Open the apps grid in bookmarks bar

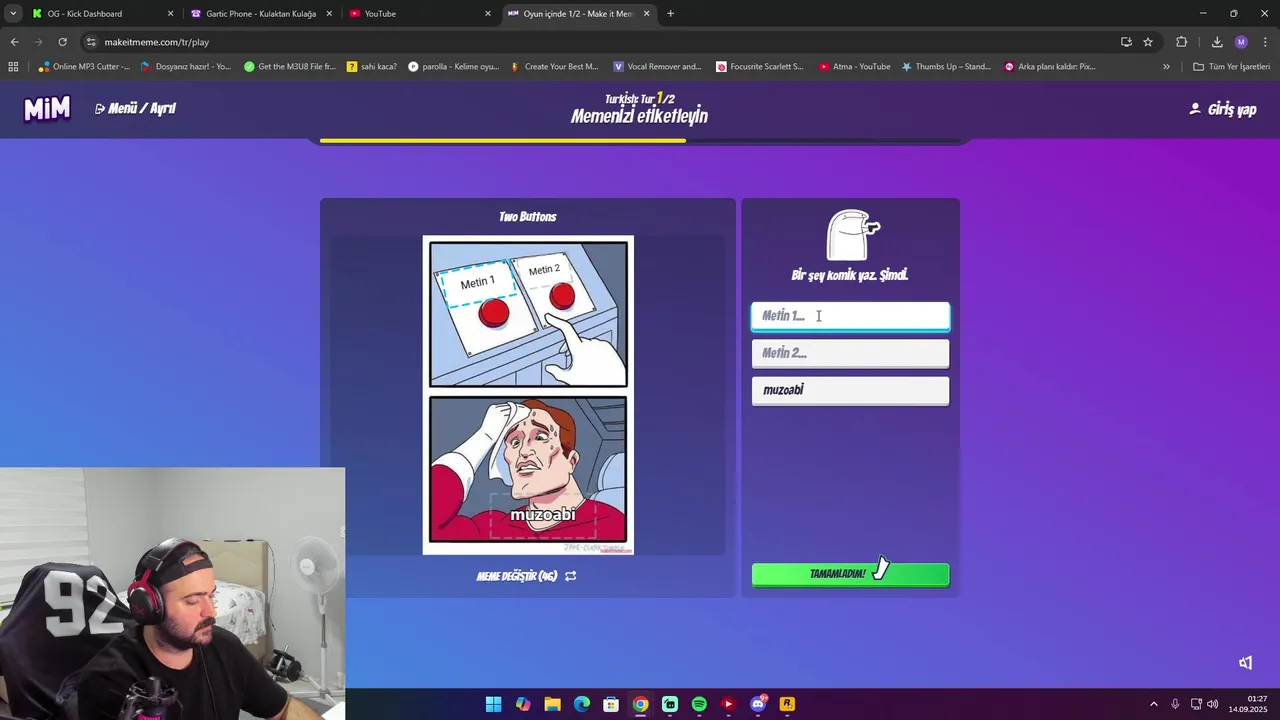pos(13,67)
